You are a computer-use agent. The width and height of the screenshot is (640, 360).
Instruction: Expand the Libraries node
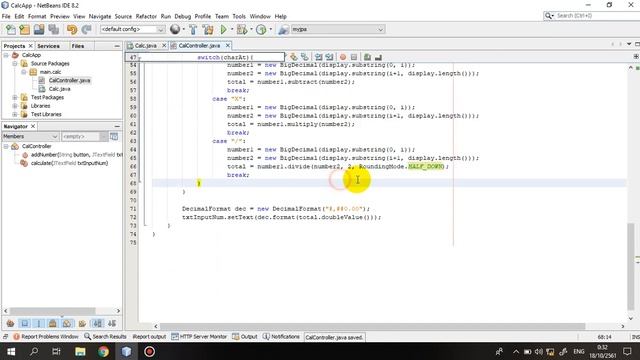coord(15,106)
